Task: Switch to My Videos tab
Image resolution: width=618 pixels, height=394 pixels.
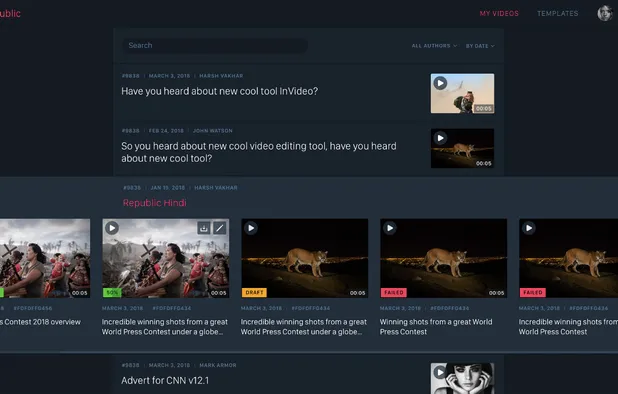Action: [499, 13]
